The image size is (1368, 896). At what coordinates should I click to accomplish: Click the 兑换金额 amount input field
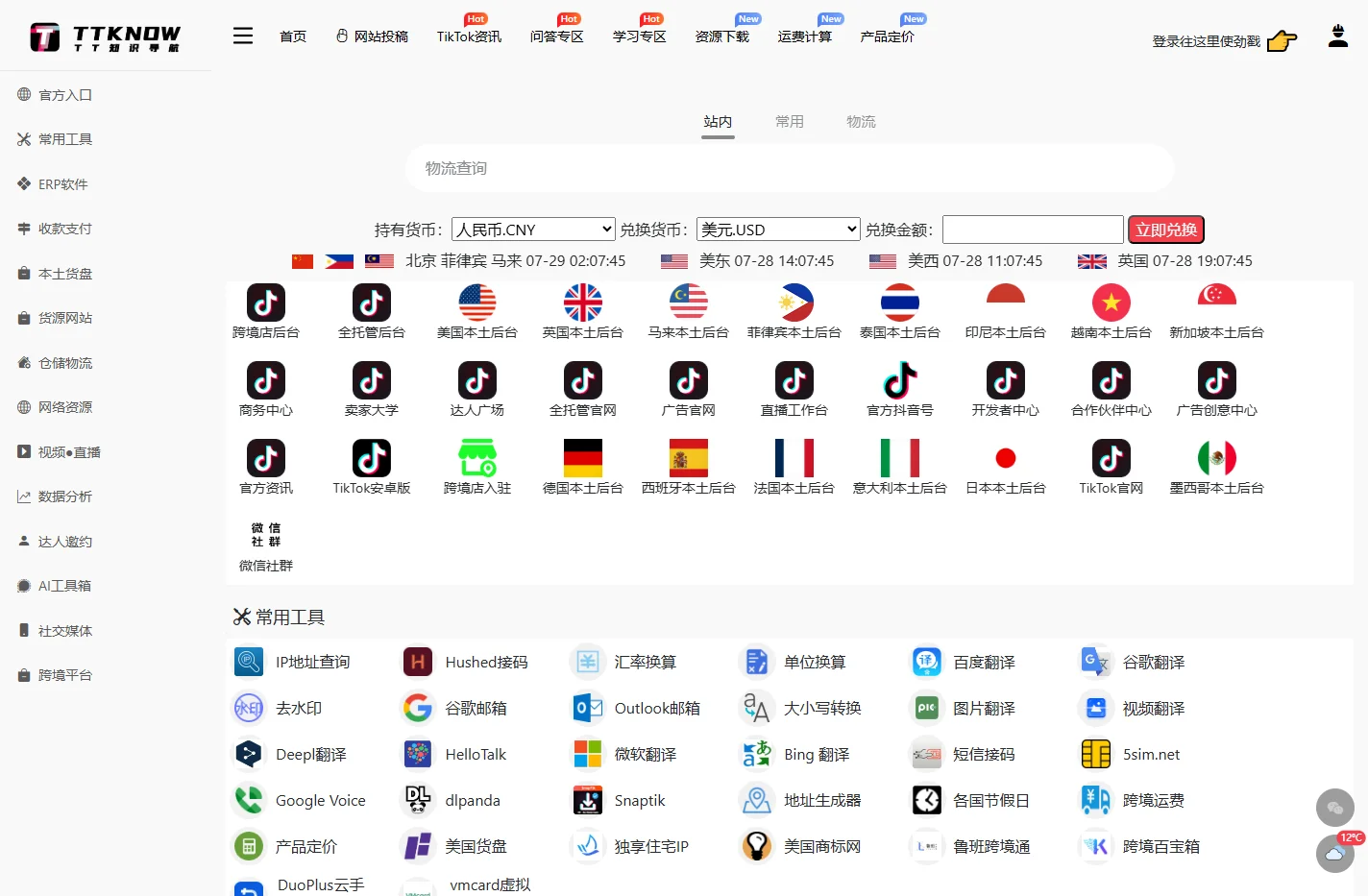[x=1033, y=230]
